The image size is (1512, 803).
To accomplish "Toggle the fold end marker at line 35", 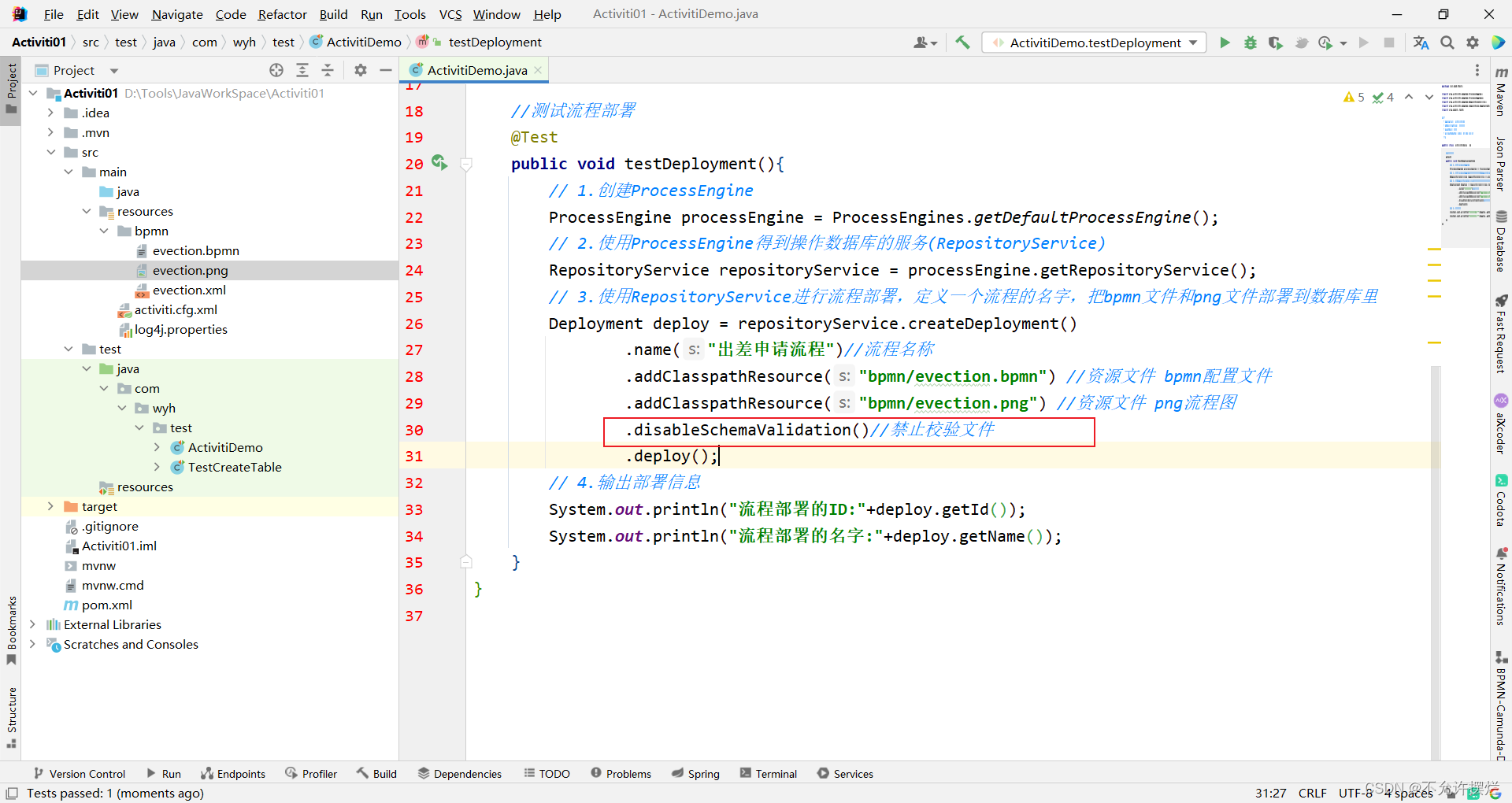I will tap(466, 562).
